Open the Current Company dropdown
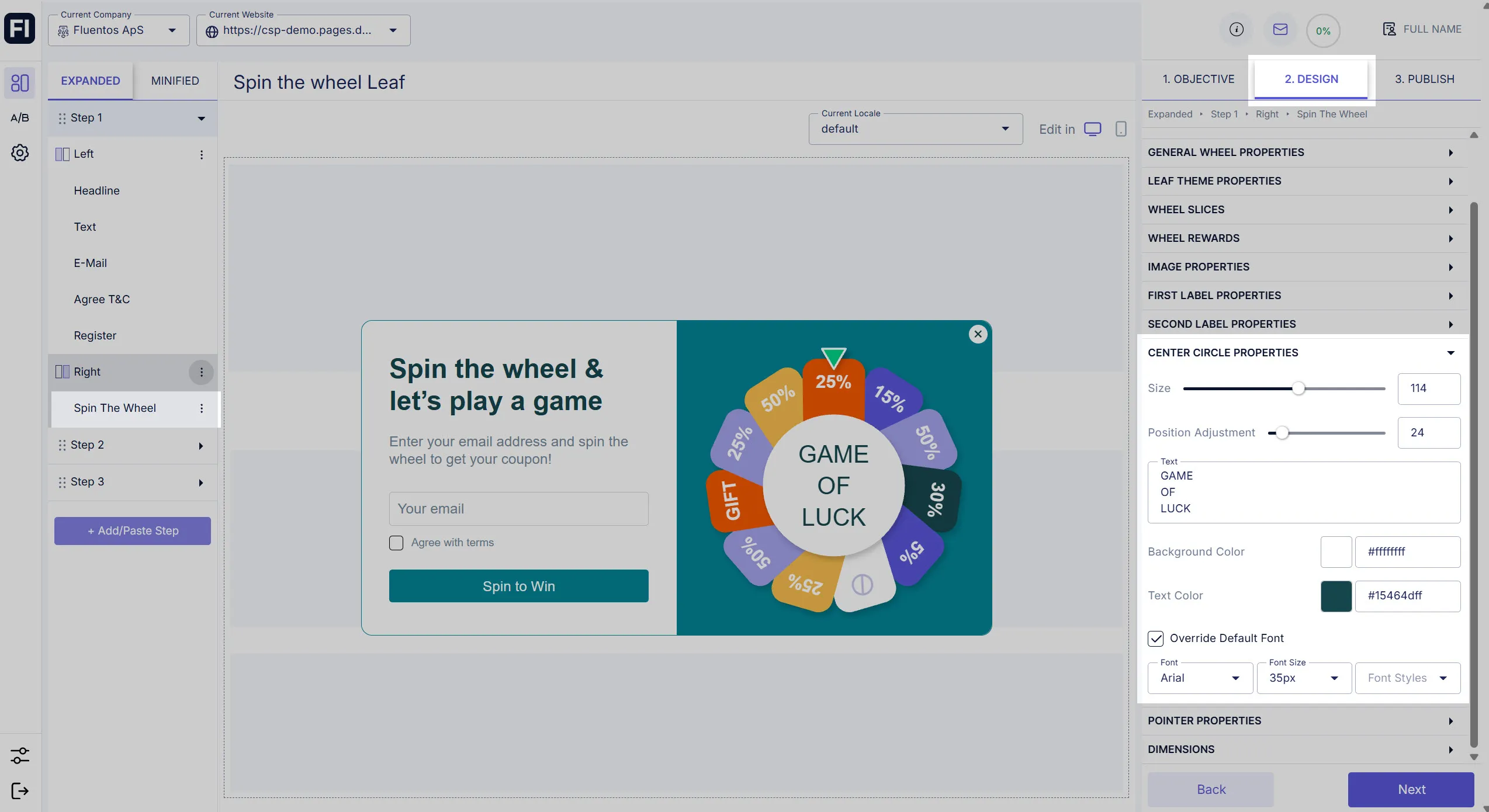 click(x=119, y=30)
